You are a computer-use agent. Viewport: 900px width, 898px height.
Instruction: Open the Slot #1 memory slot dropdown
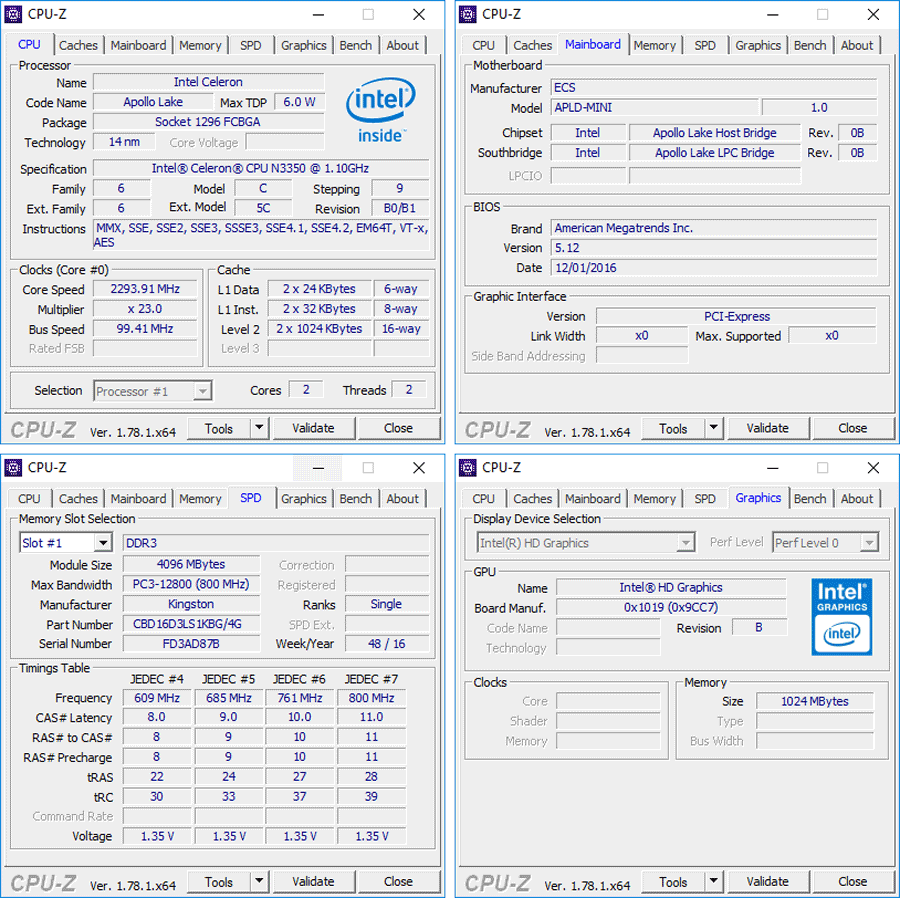[103, 543]
